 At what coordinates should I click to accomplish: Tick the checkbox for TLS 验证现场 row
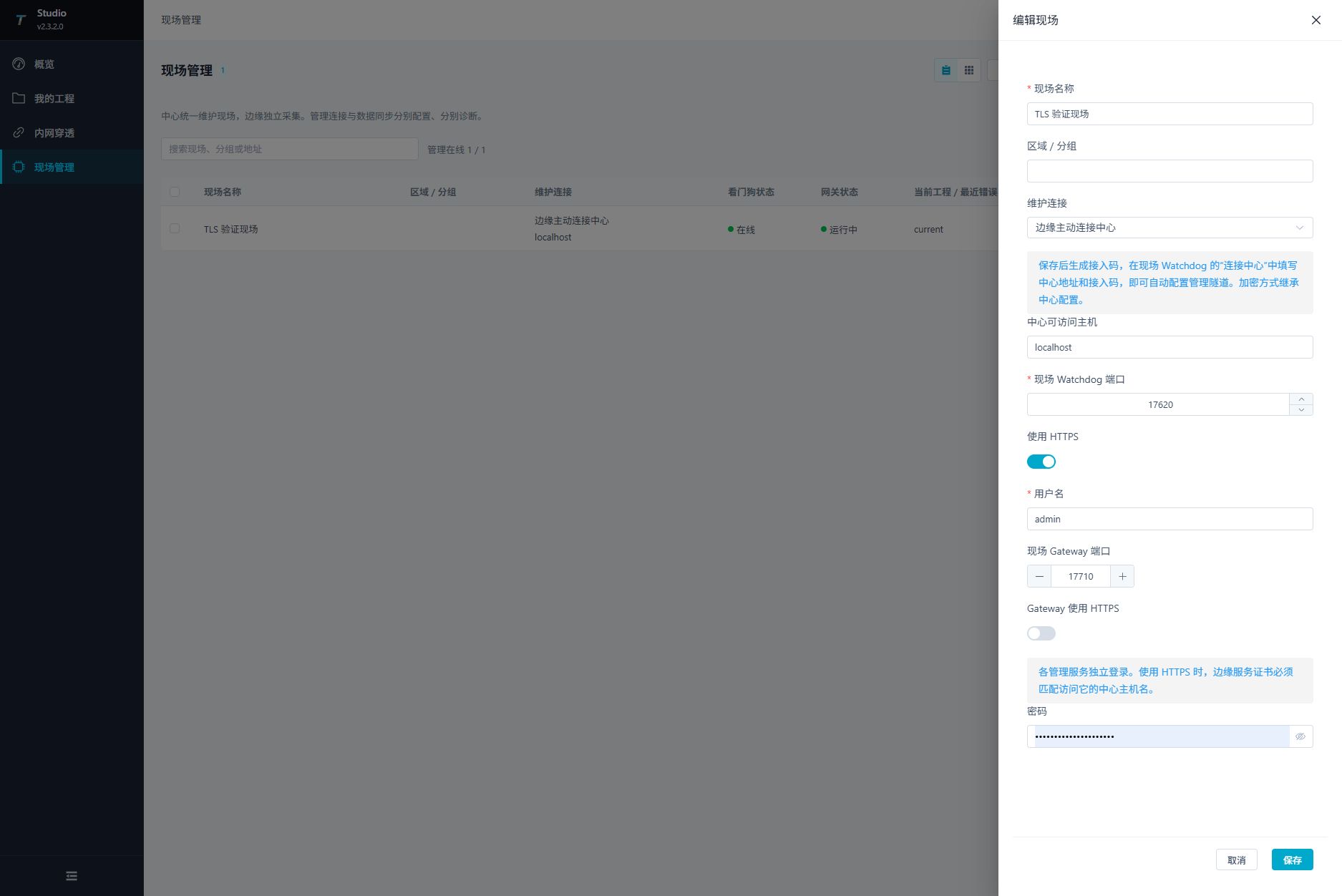click(x=175, y=228)
